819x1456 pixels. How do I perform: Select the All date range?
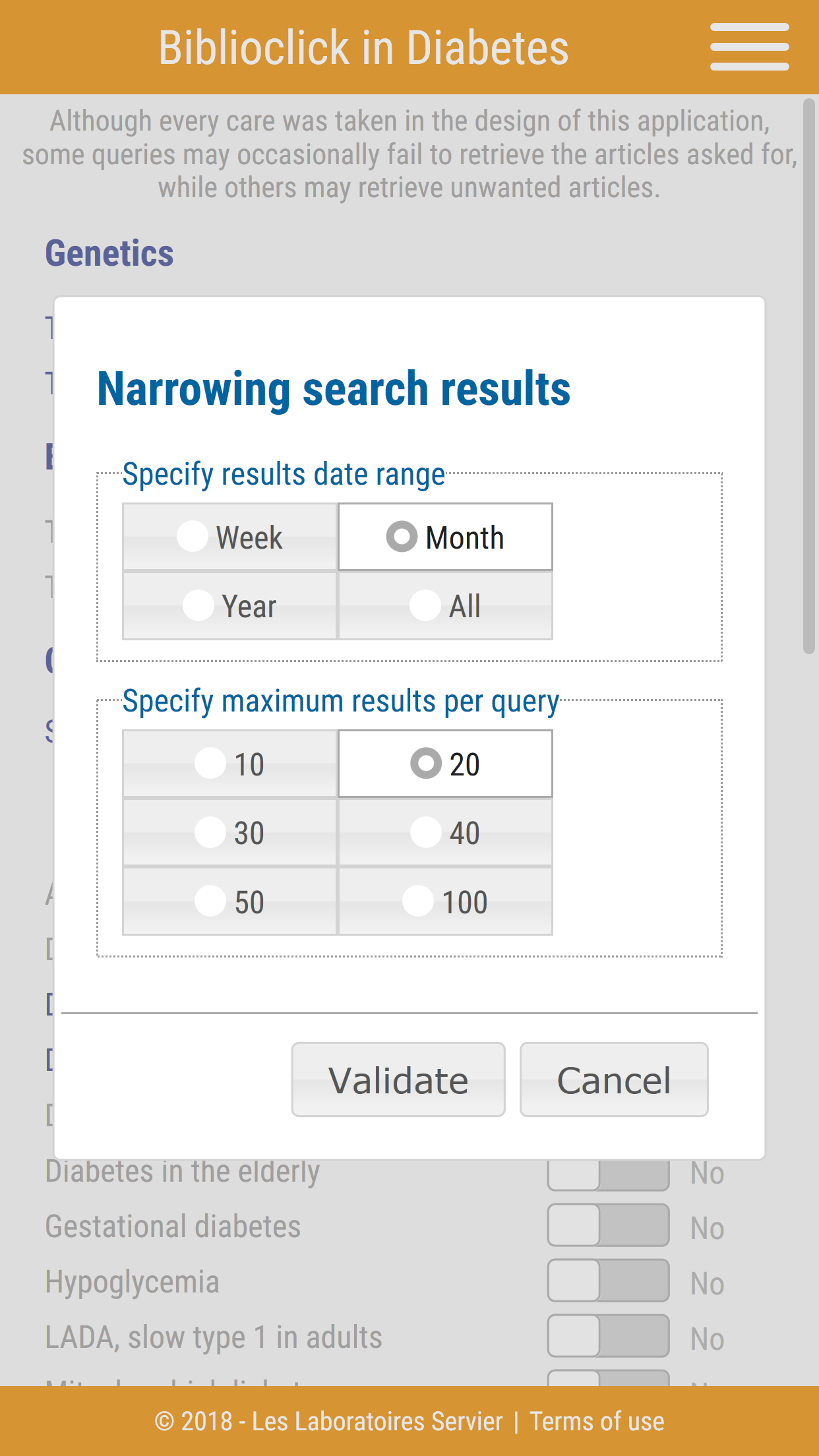[444, 605]
